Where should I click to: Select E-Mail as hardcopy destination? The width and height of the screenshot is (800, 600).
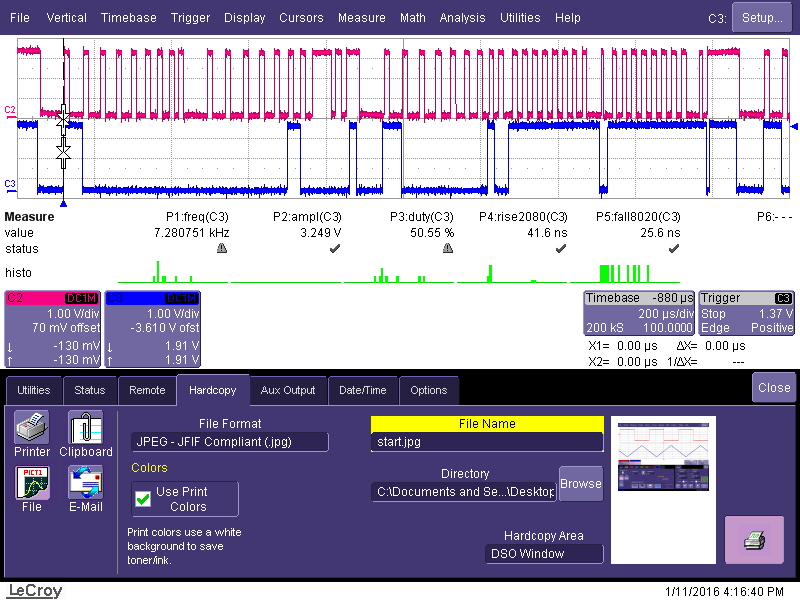(x=86, y=489)
